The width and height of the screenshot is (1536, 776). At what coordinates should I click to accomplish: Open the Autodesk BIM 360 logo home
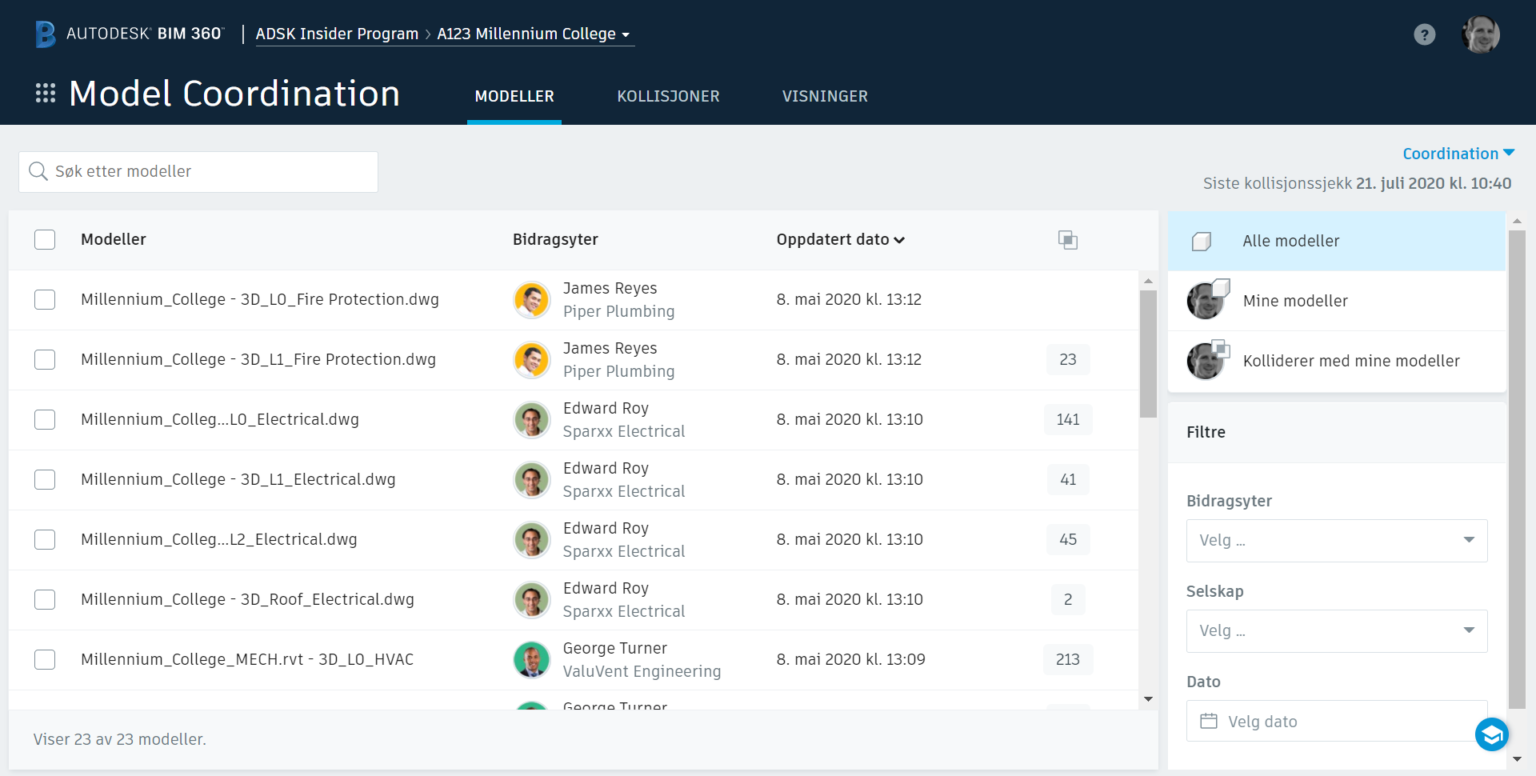coord(129,34)
